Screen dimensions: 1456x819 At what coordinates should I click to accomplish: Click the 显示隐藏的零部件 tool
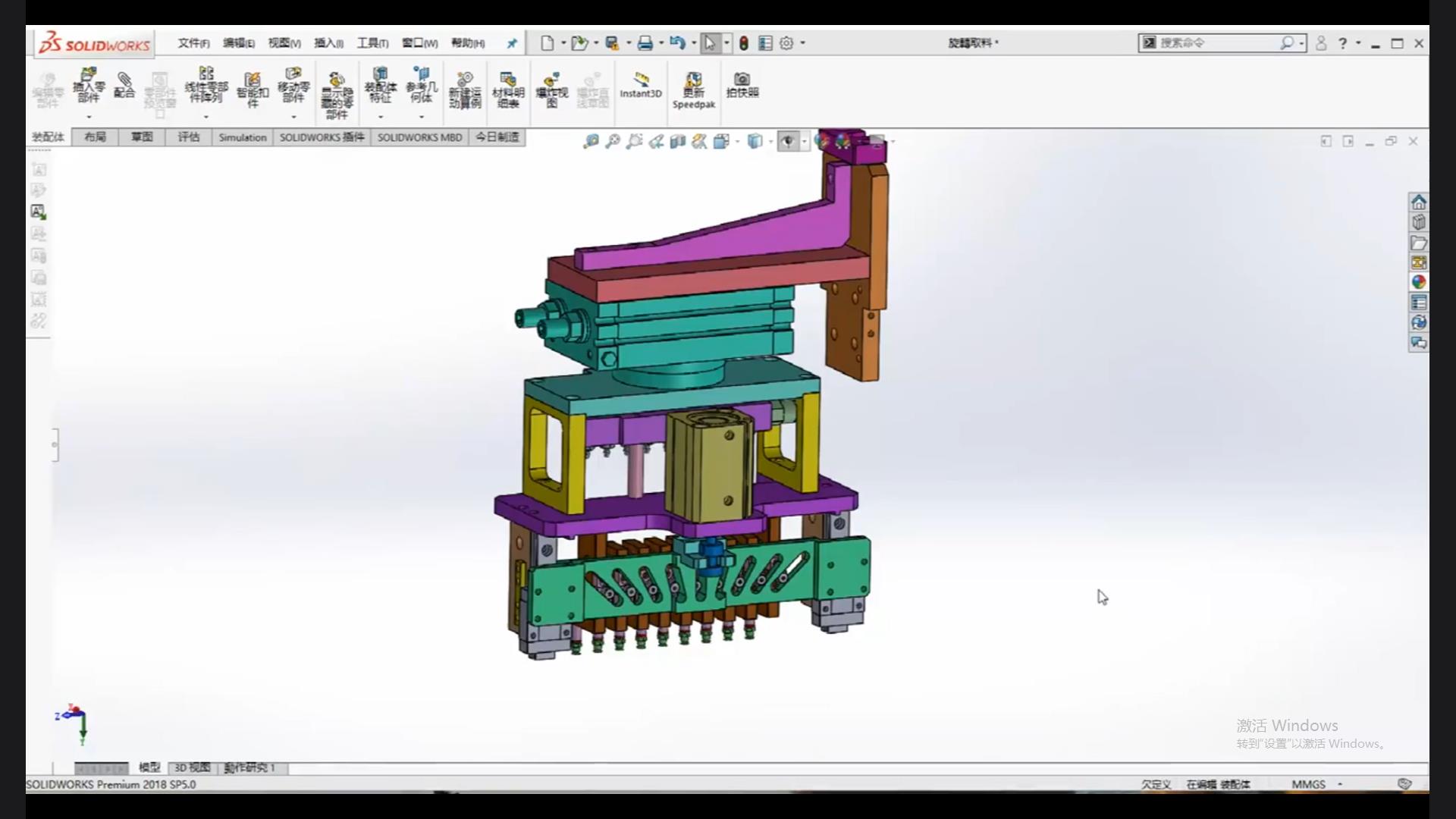(x=337, y=96)
